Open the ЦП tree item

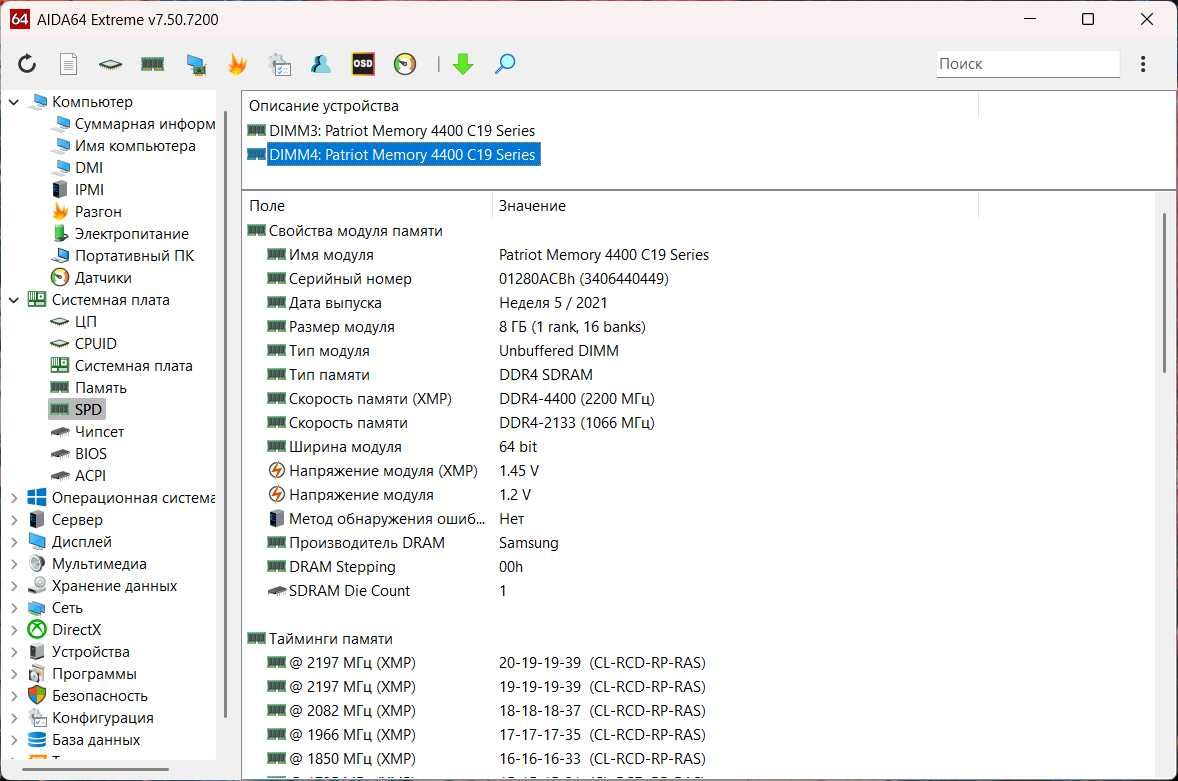(x=74, y=321)
